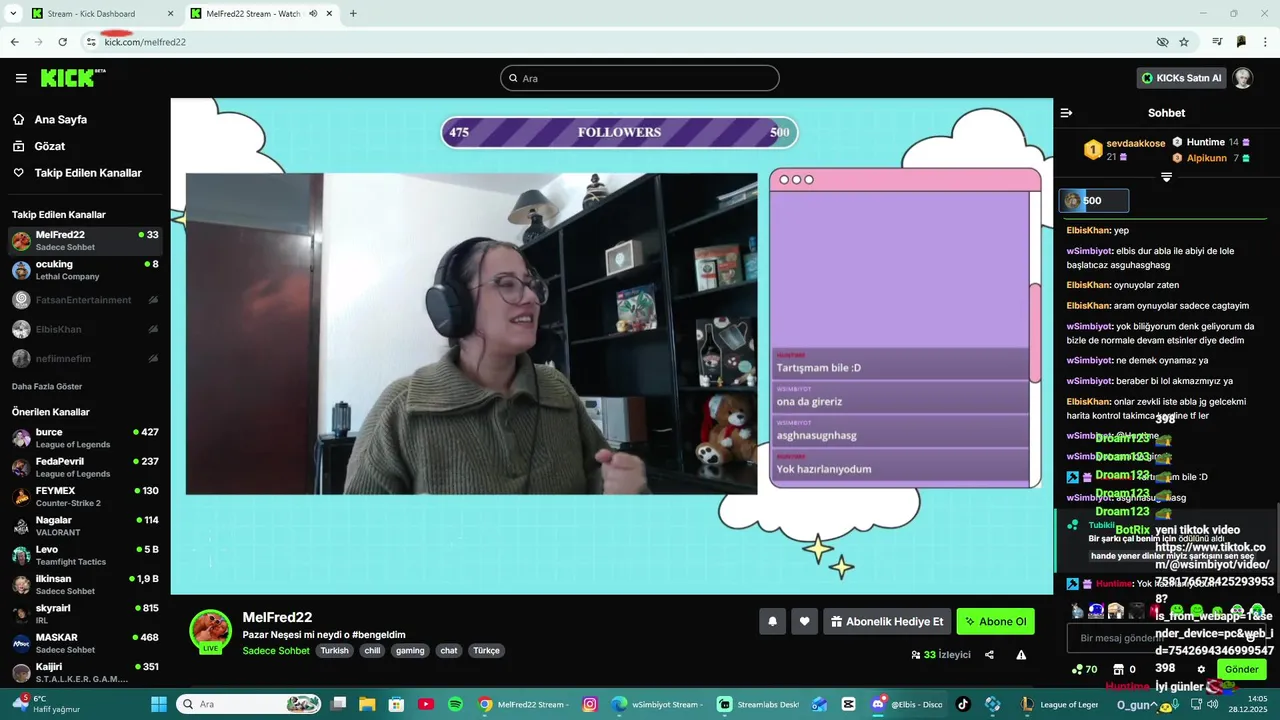Open FEYMEX Counter-Strike 2 channel
The image size is (1280, 720).
point(85,497)
